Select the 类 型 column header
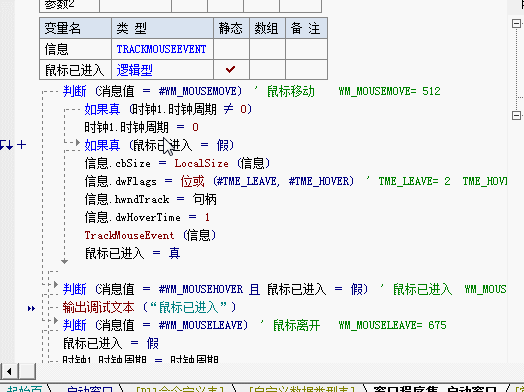524x392 pixels. pos(162,28)
